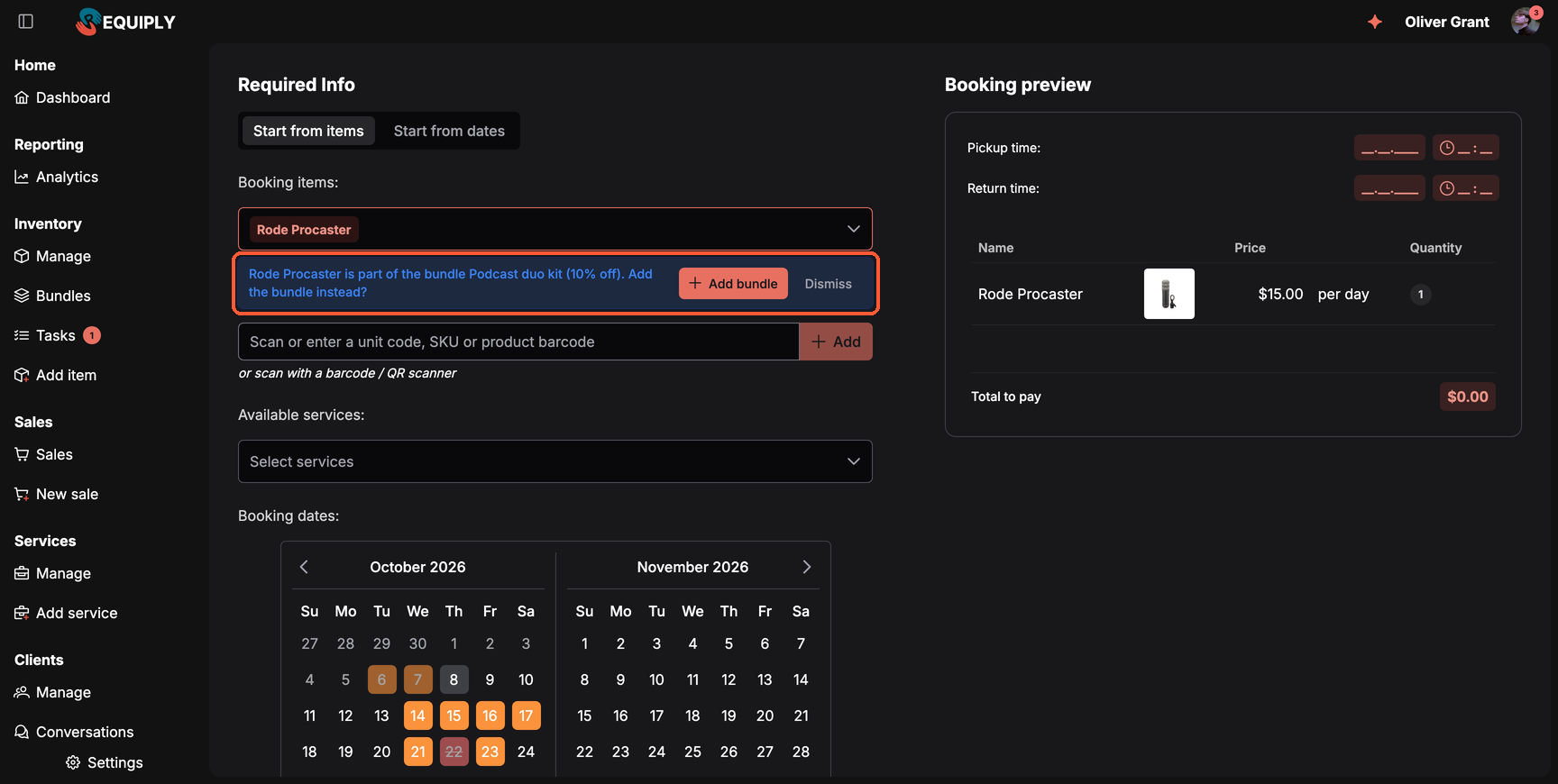This screenshot has height=784, width=1558.
Task: Dismiss the bundle suggestion
Action: click(828, 283)
